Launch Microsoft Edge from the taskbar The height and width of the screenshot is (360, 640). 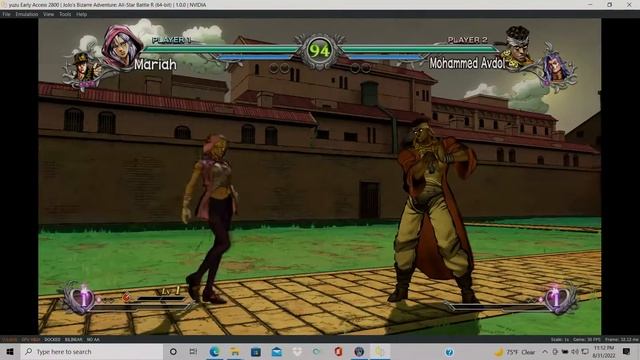point(214,351)
